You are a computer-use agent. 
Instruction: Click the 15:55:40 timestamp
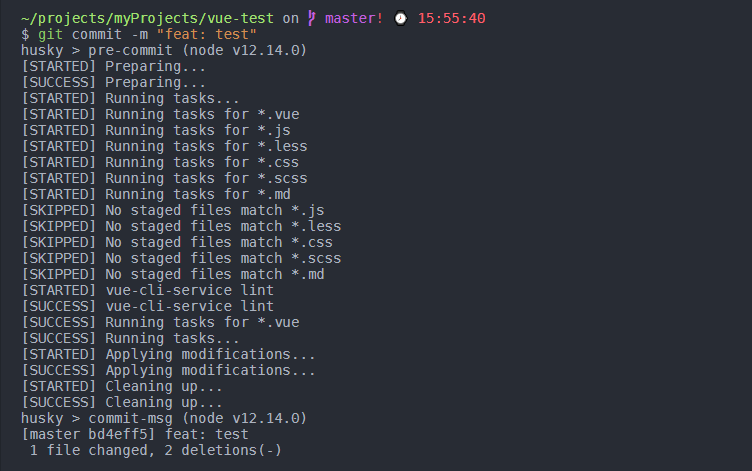coord(450,18)
